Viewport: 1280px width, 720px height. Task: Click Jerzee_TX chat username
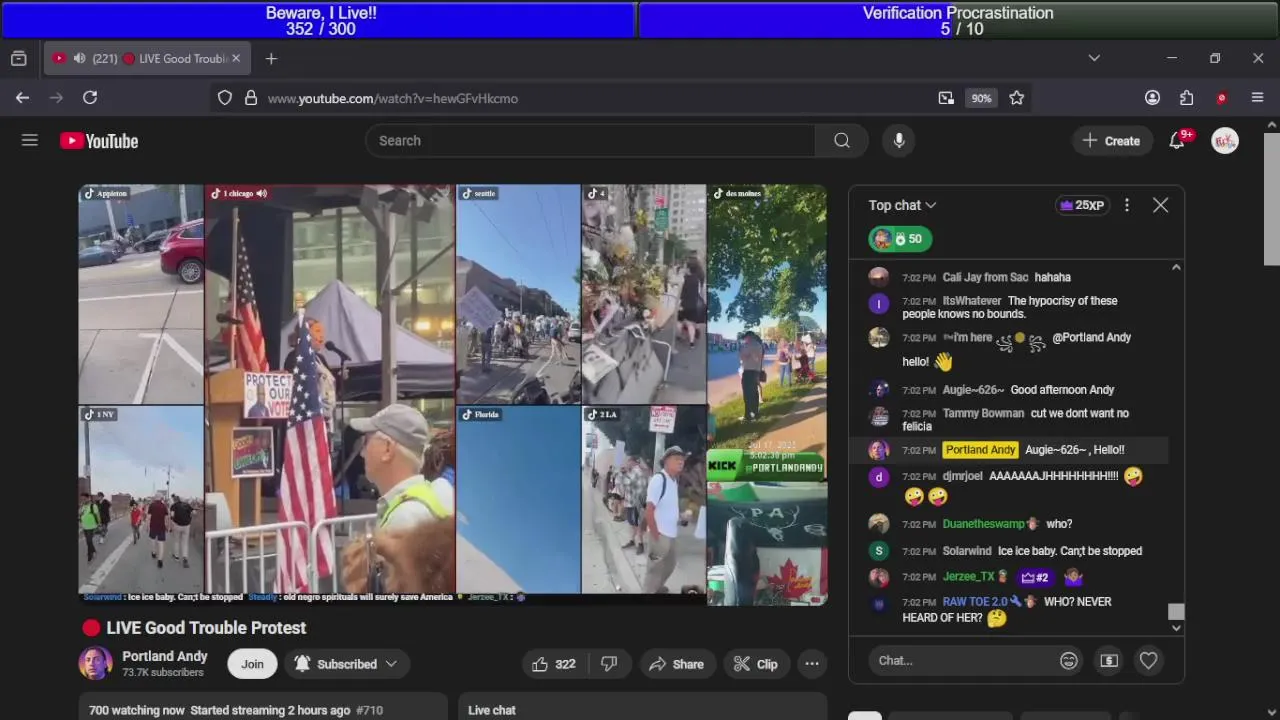[x=968, y=577]
